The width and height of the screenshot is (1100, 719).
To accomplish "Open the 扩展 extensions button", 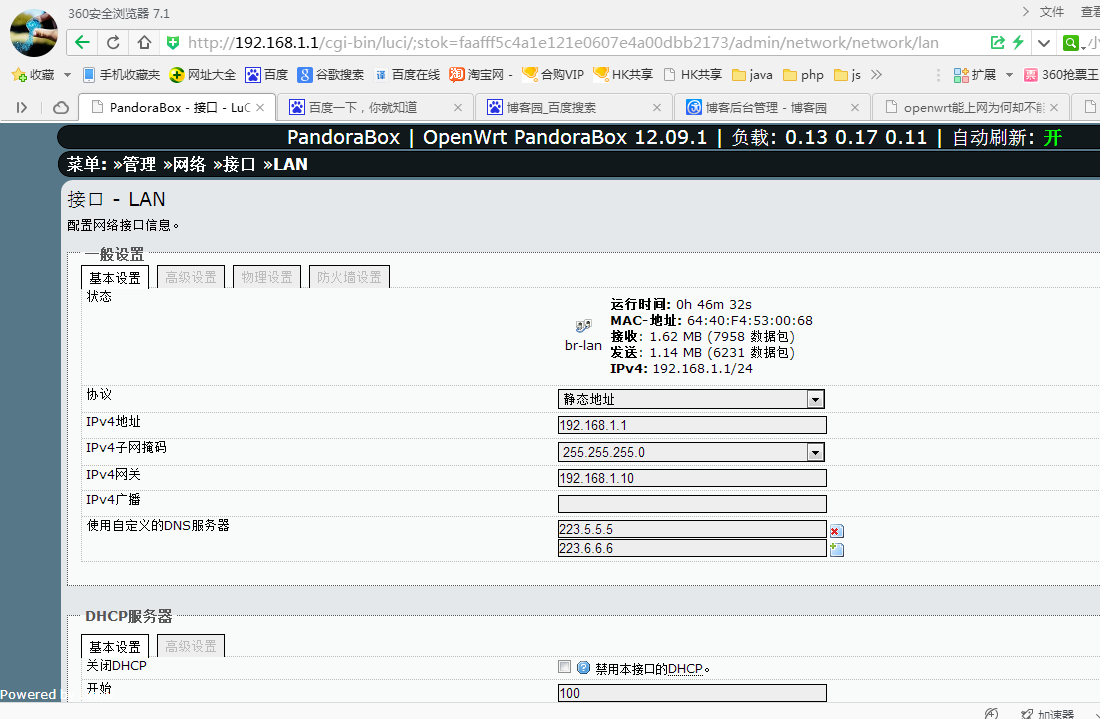I will [x=975, y=74].
